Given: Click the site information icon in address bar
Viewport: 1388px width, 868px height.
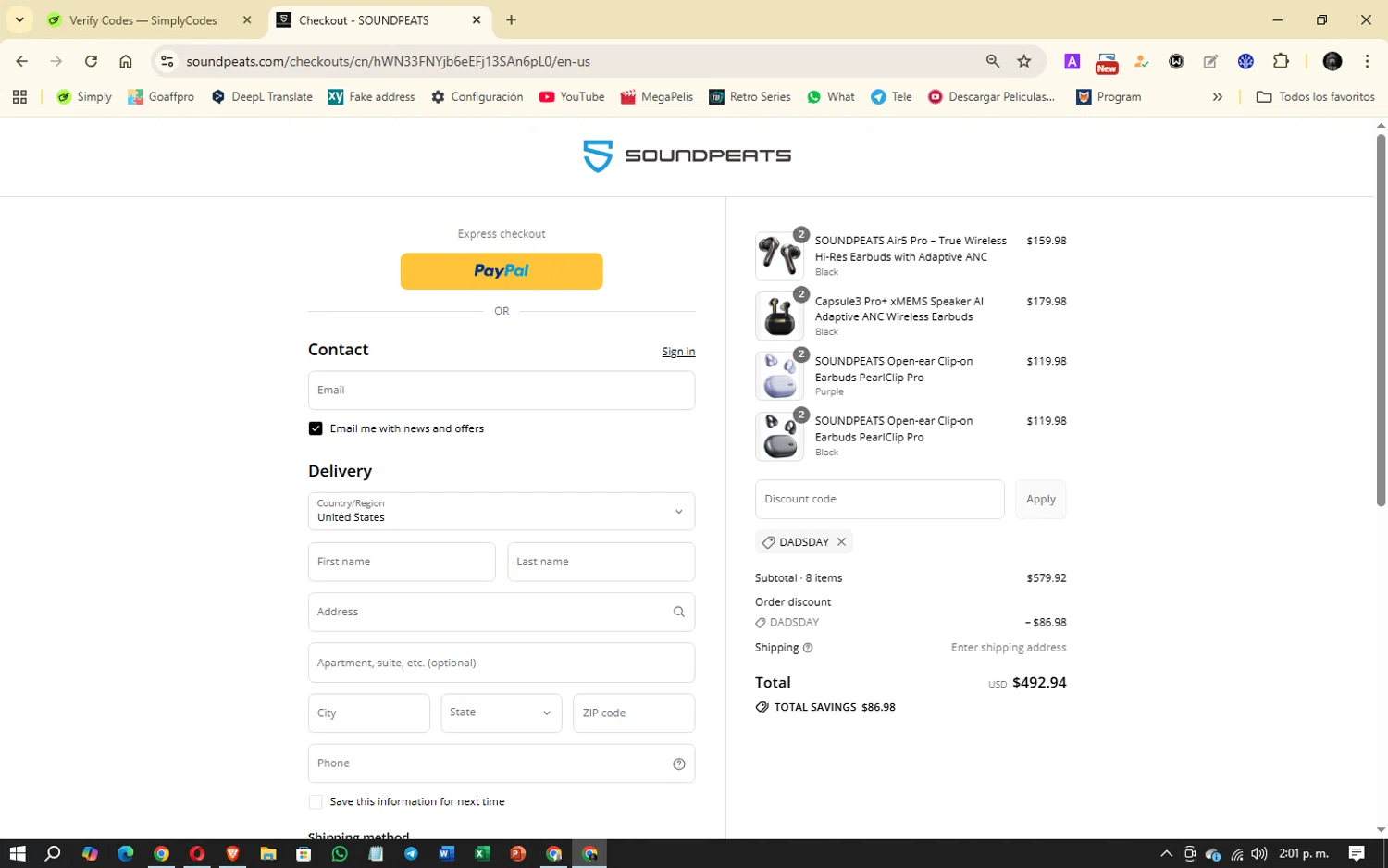Looking at the screenshot, I should 167,61.
